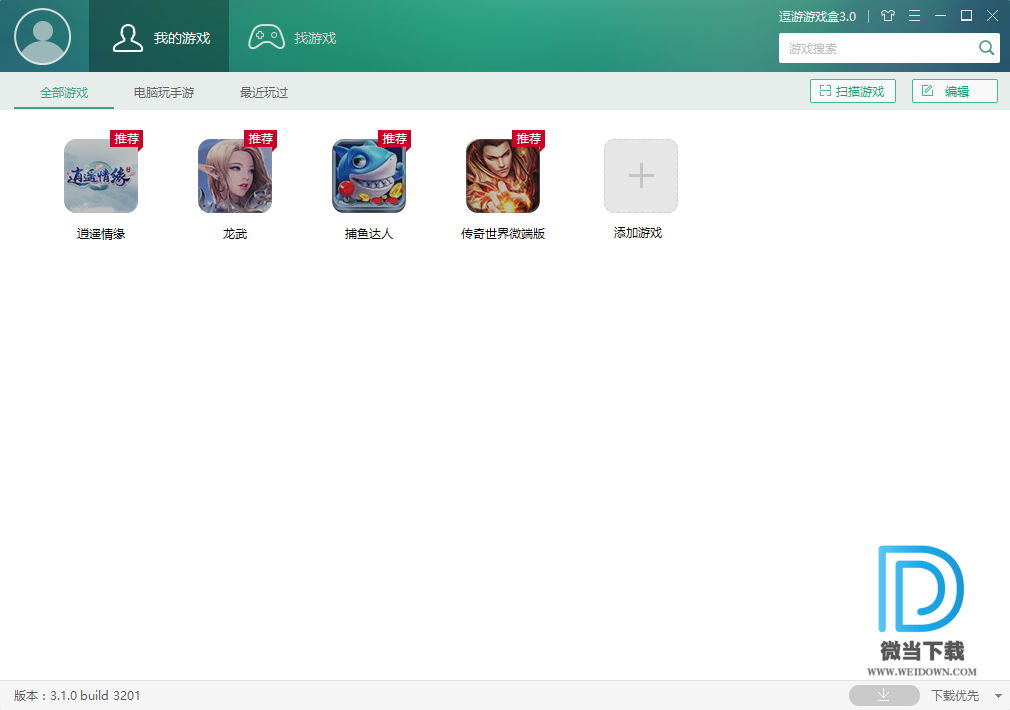Close the game box window
Viewport: 1010px width, 710px height.
tap(993, 15)
